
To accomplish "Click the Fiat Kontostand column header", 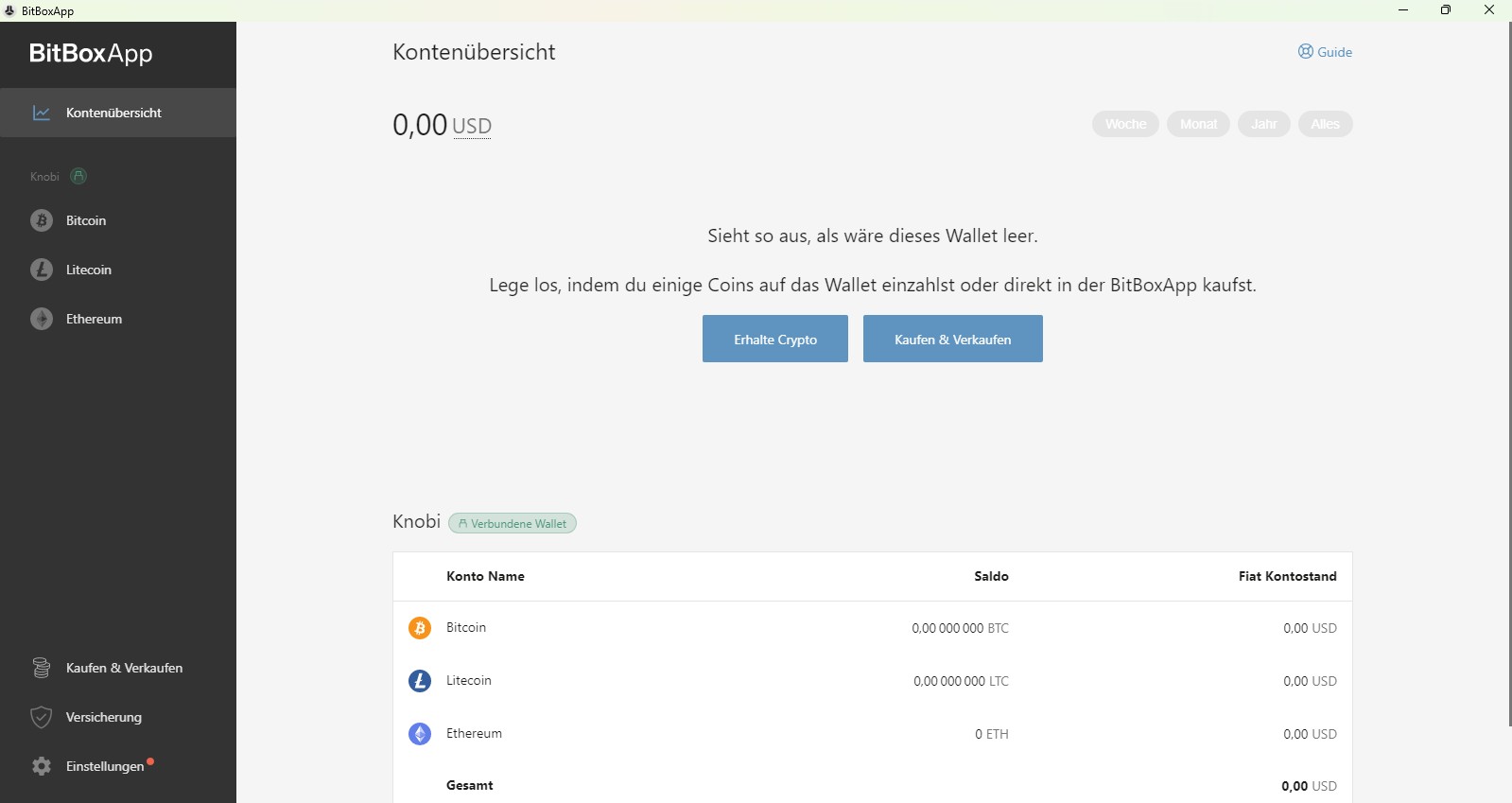I will click(1287, 576).
